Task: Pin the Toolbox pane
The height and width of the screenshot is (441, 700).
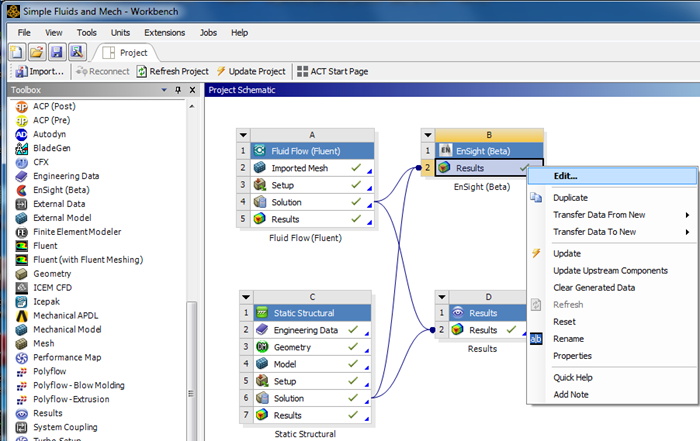Action: (178, 90)
